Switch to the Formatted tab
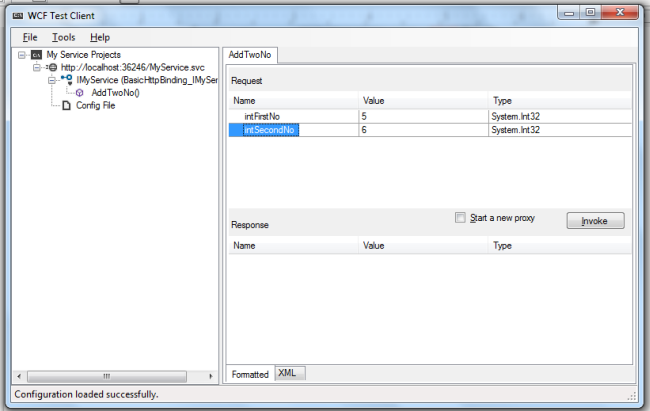The width and height of the screenshot is (650, 411). 250,374
